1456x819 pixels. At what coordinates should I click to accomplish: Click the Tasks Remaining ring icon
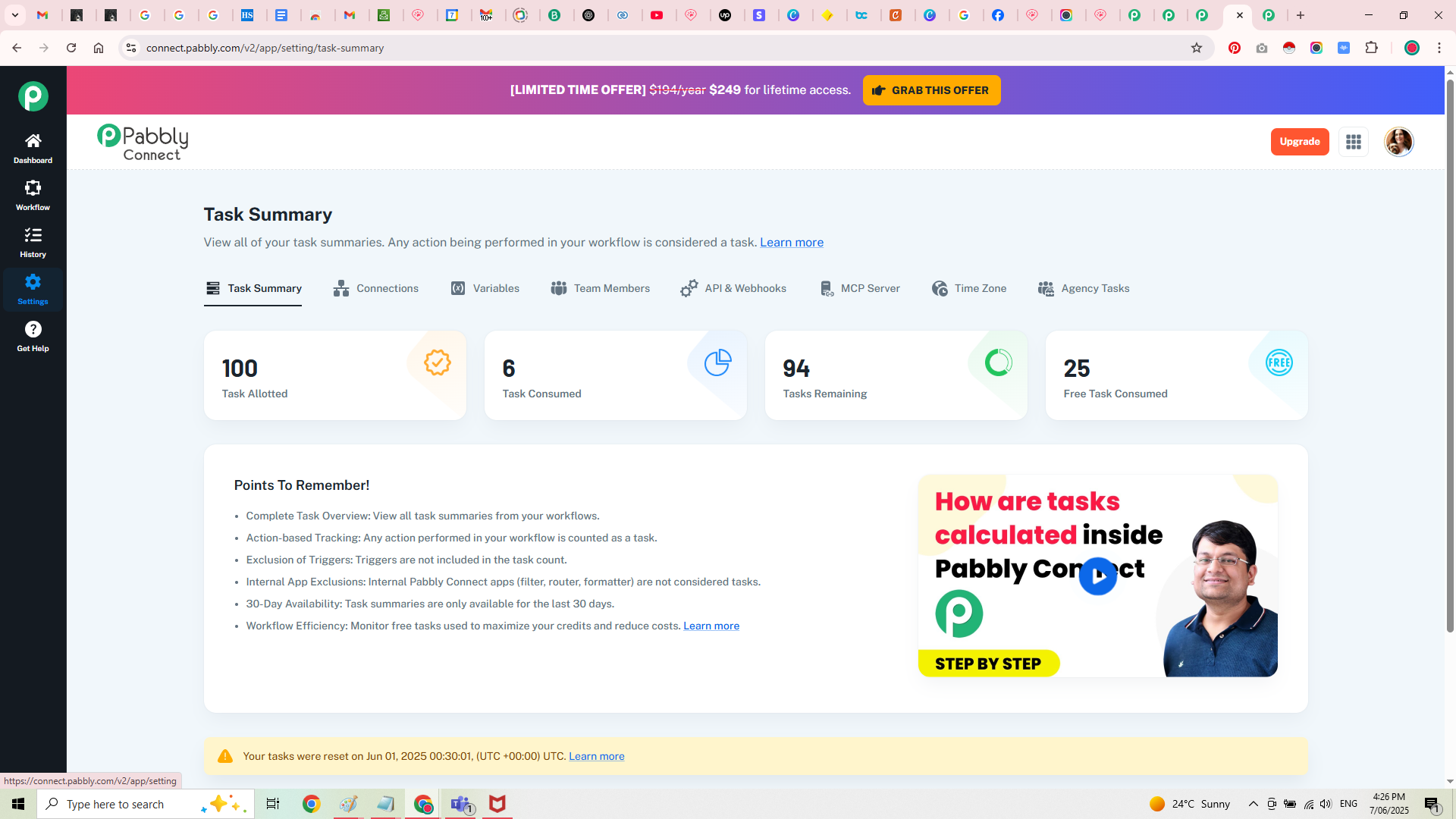tap(998, 362)
